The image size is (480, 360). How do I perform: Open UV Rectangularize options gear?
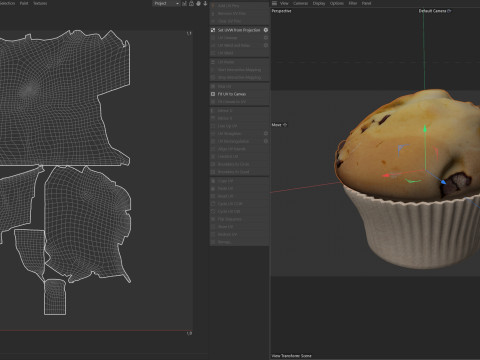click(x=266, y=141)
